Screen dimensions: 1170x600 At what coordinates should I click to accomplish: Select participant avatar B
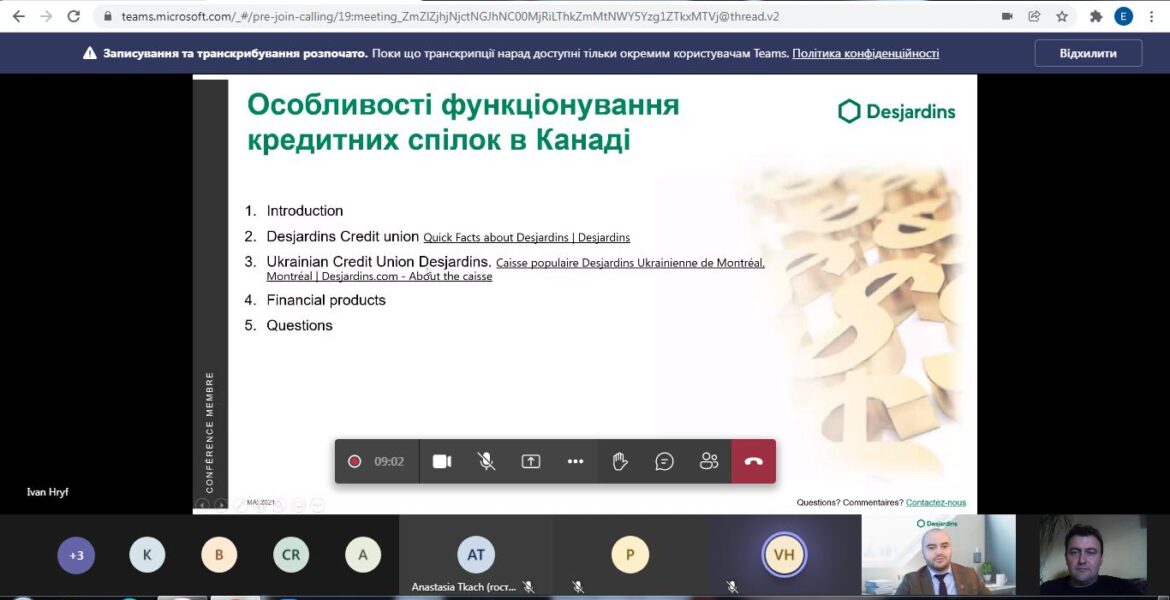coord(219,555)
